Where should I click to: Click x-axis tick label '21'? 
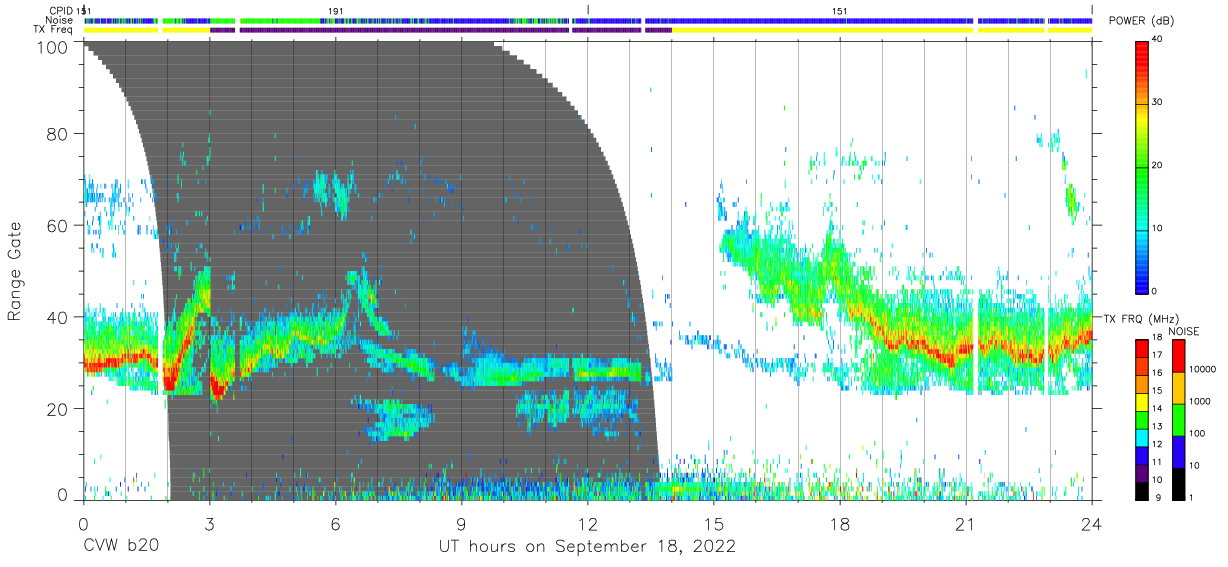pos(966,524)
